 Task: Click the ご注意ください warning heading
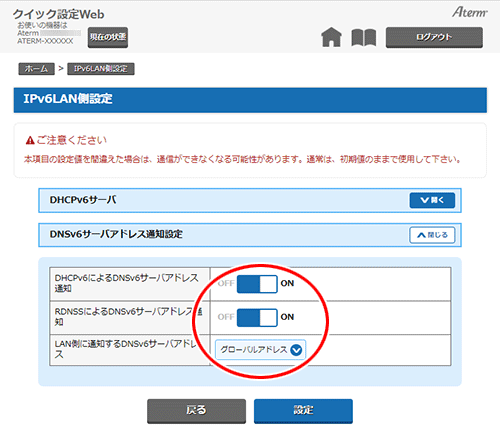pos(72,140)
